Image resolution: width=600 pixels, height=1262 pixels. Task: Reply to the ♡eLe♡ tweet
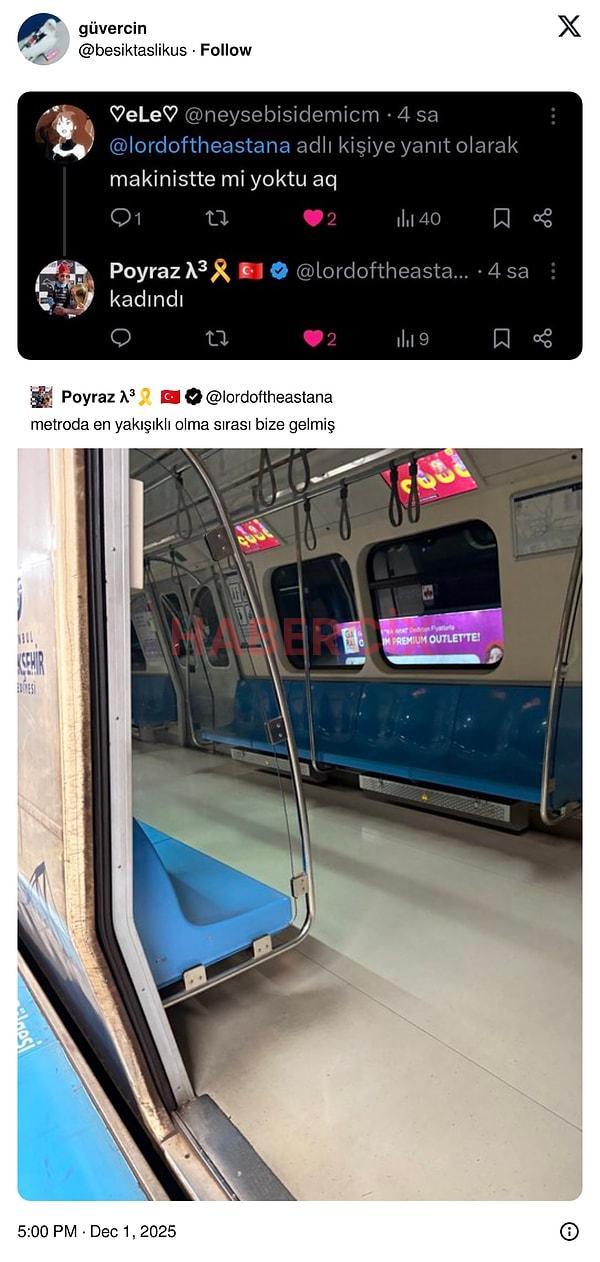(x=121, y=217)
